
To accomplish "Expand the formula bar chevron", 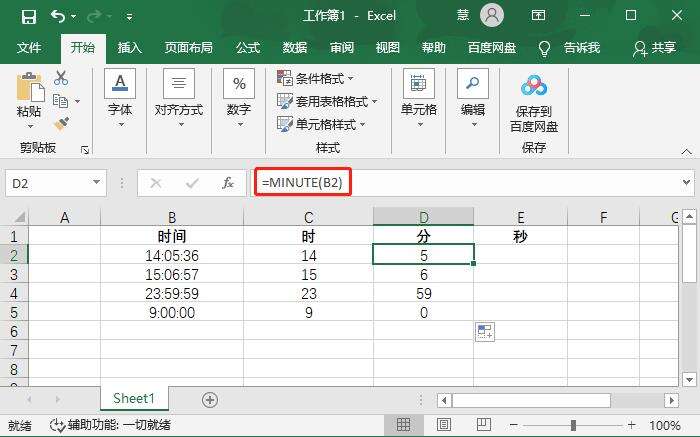I will point(686,182).
